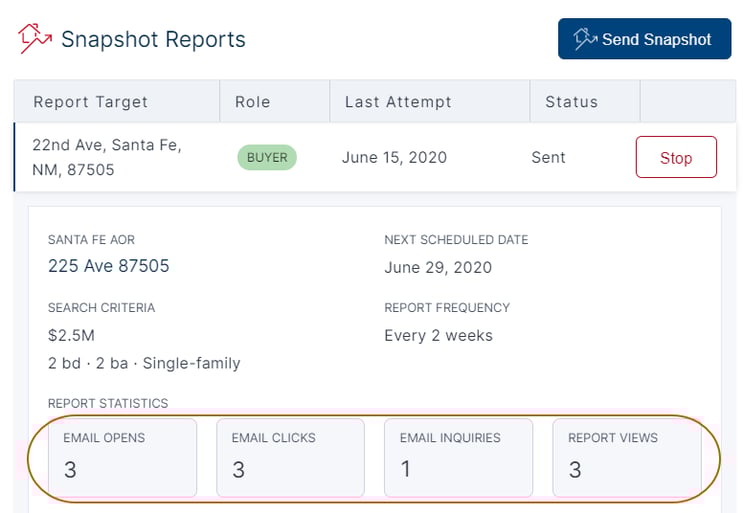
Task: Click the June 15, 2020 last attempt date
Action: pyautogui.click(x=394, y=157)
